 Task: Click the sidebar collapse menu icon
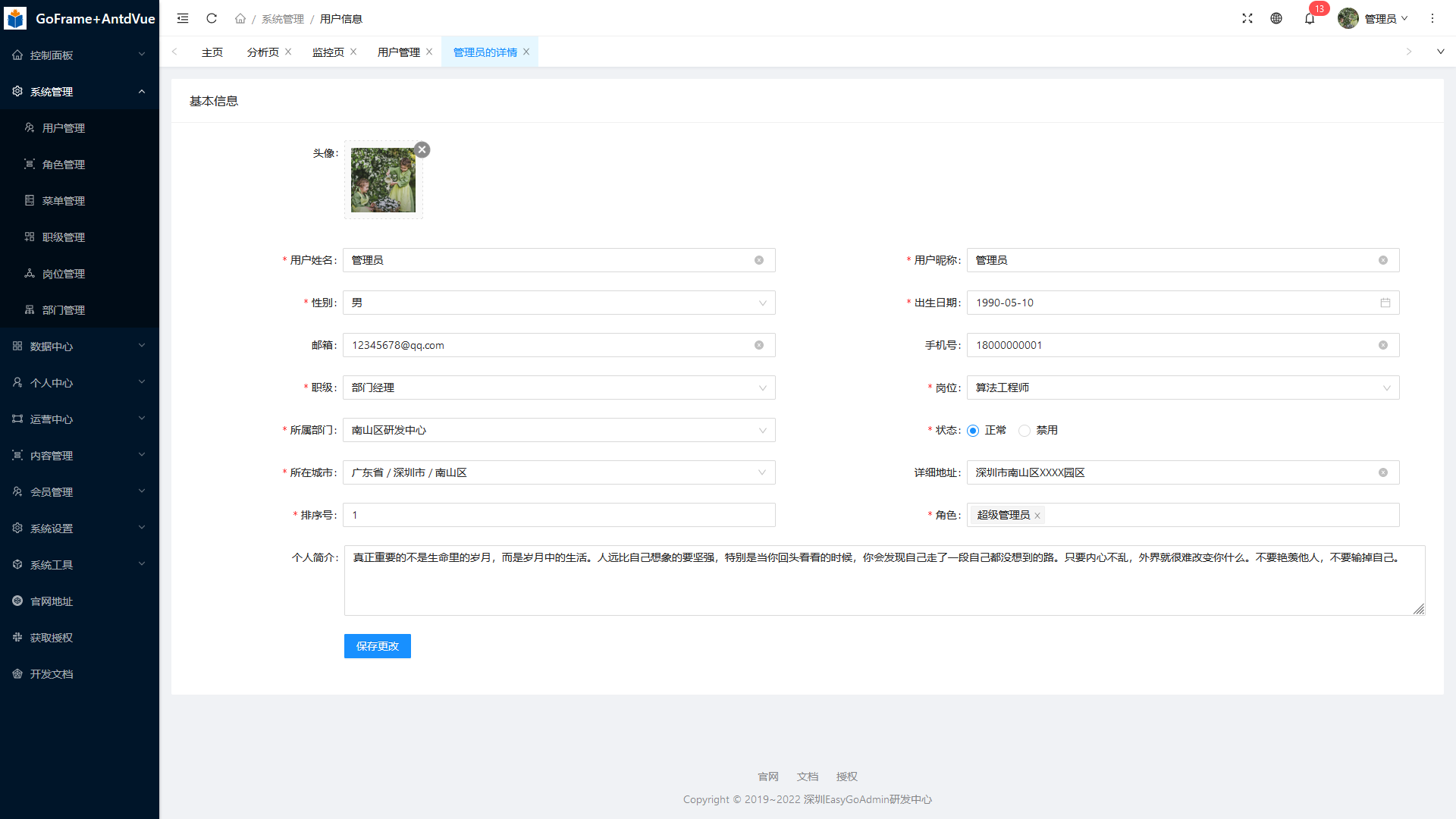tap(183, 18)
